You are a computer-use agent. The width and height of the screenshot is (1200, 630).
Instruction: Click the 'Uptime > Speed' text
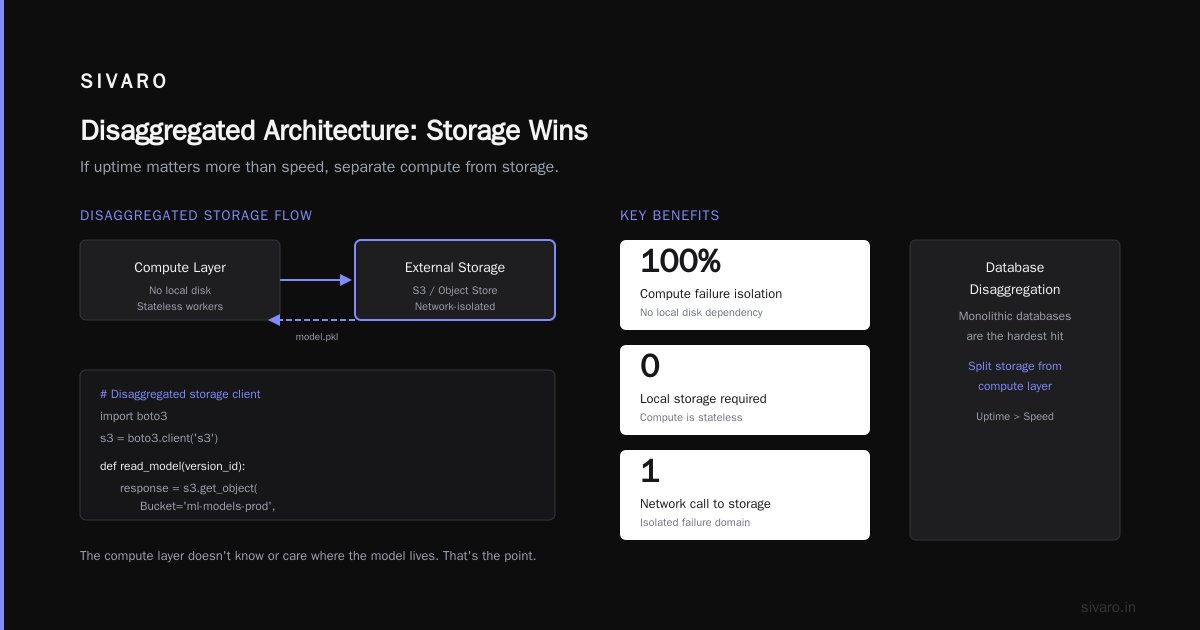point(1015,416)
